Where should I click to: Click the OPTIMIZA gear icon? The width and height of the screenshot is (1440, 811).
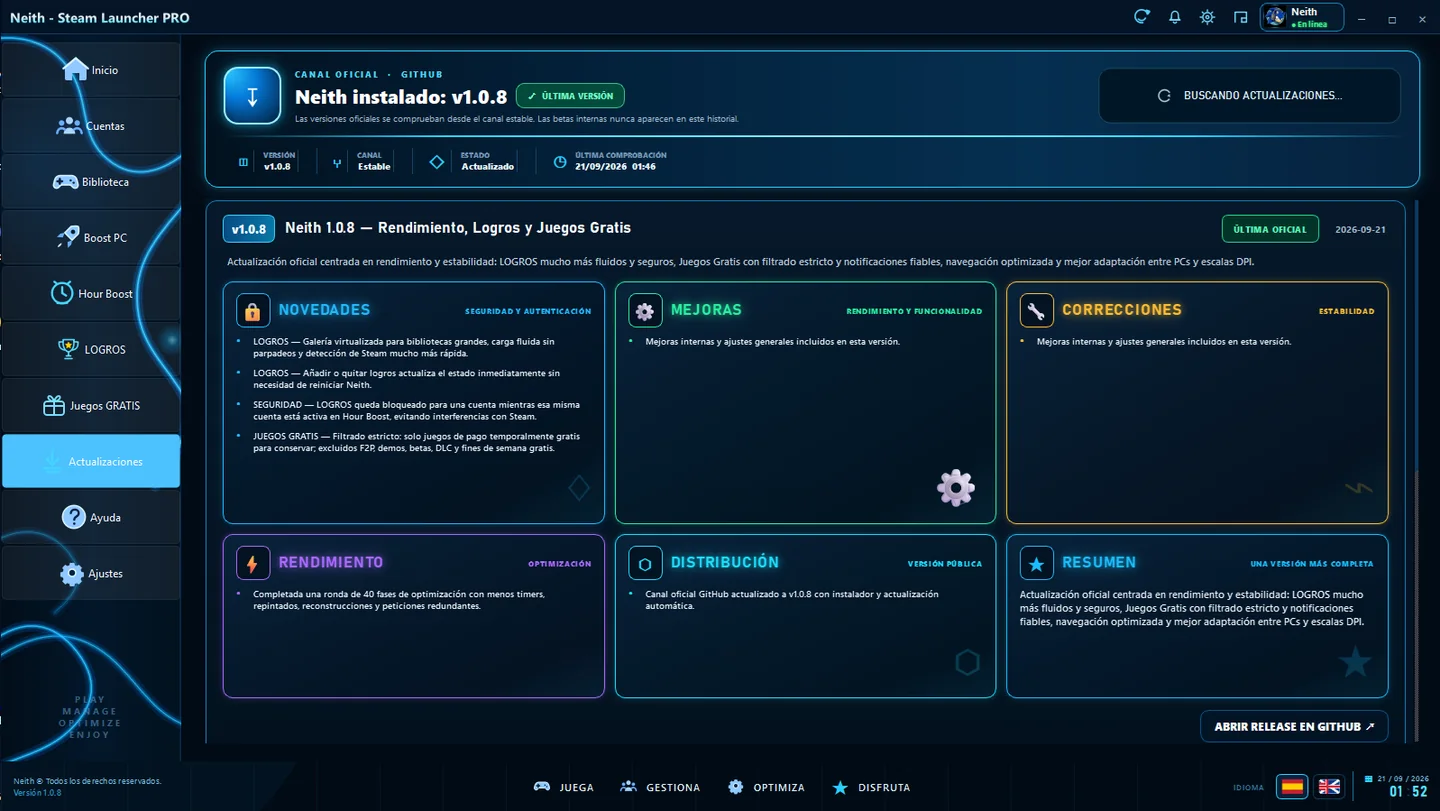[x=735, y=787]
